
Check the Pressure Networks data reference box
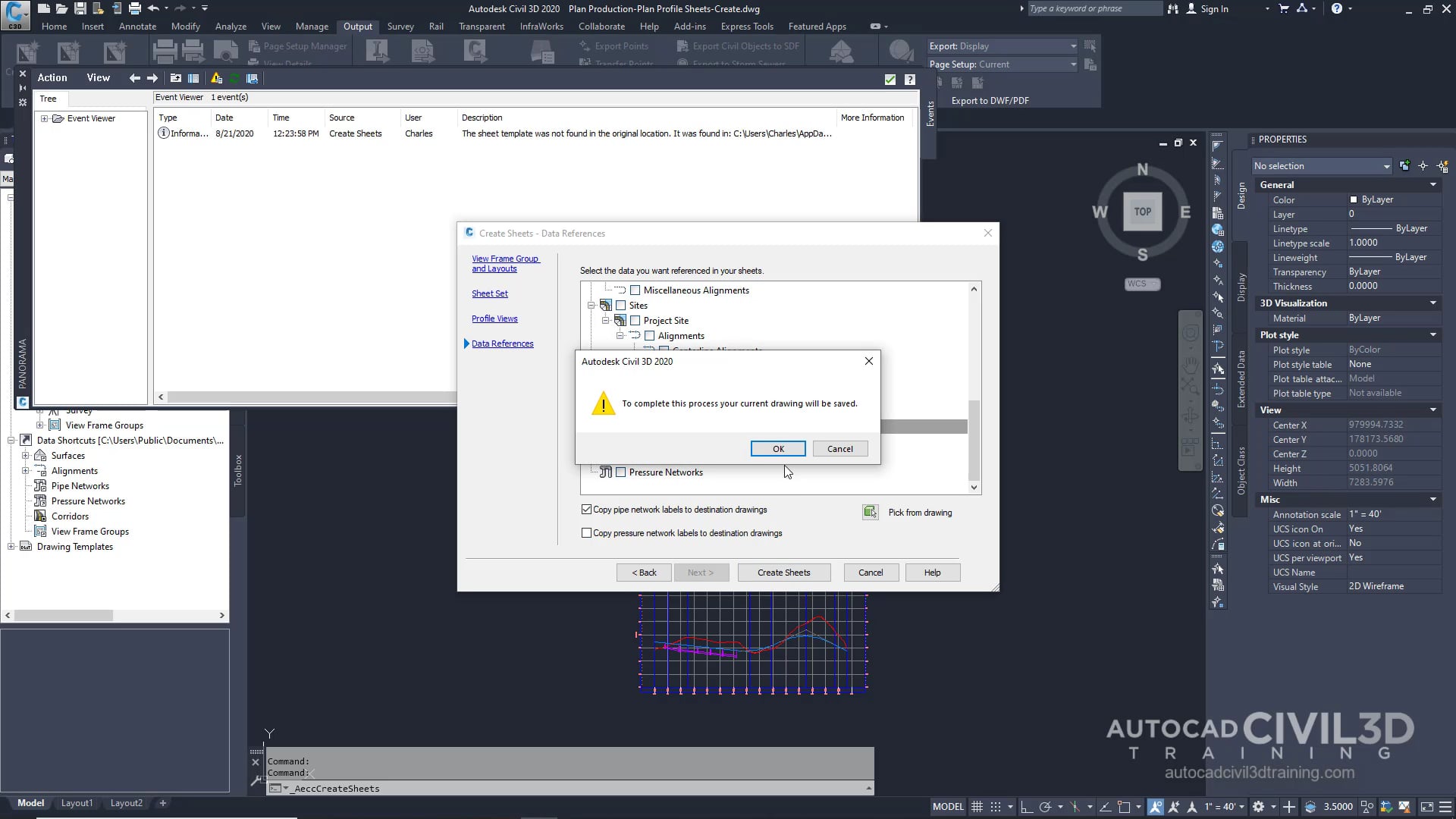coord(621,472)
